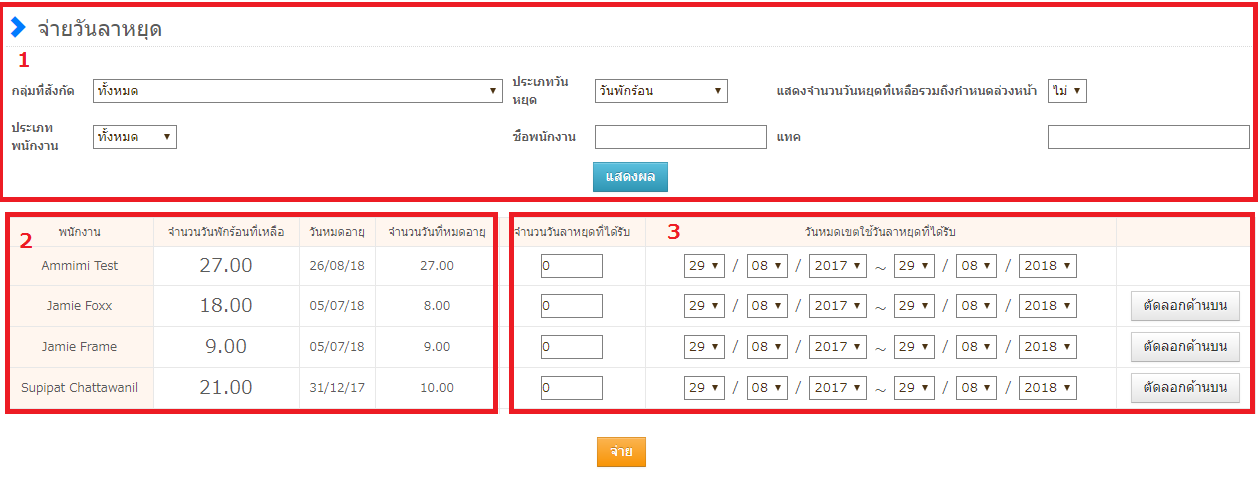The image size is (1258, 486).
Task: Click leave days input for Jamie Foxx
Action: (571, 306)
